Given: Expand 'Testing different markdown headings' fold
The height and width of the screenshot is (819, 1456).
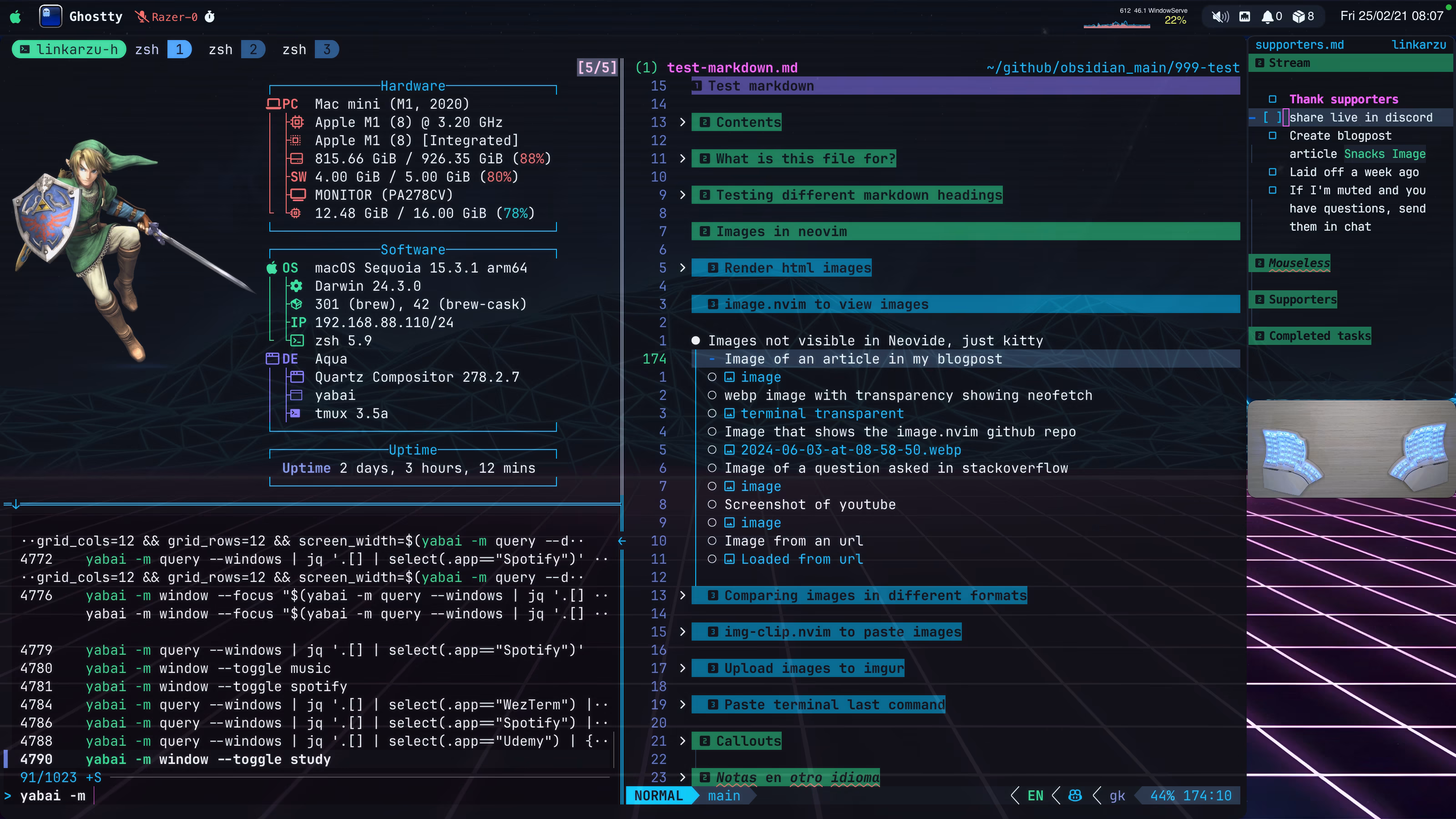Looking at the screenshot, I should [682, 195].
